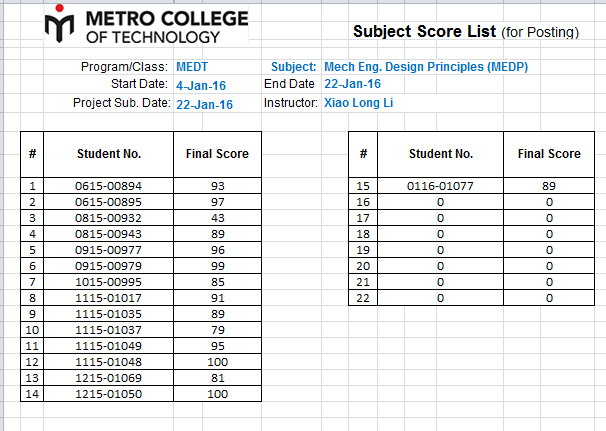The image size is (606, 431).
Task: Click the End Date value 22-Jan-16
Action: click(352, 84)
